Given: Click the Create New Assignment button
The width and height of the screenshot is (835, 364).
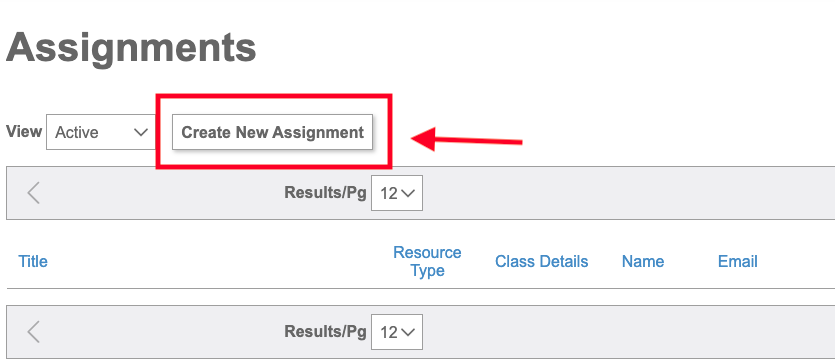Looking at the screenshot, I should [272, 132].
